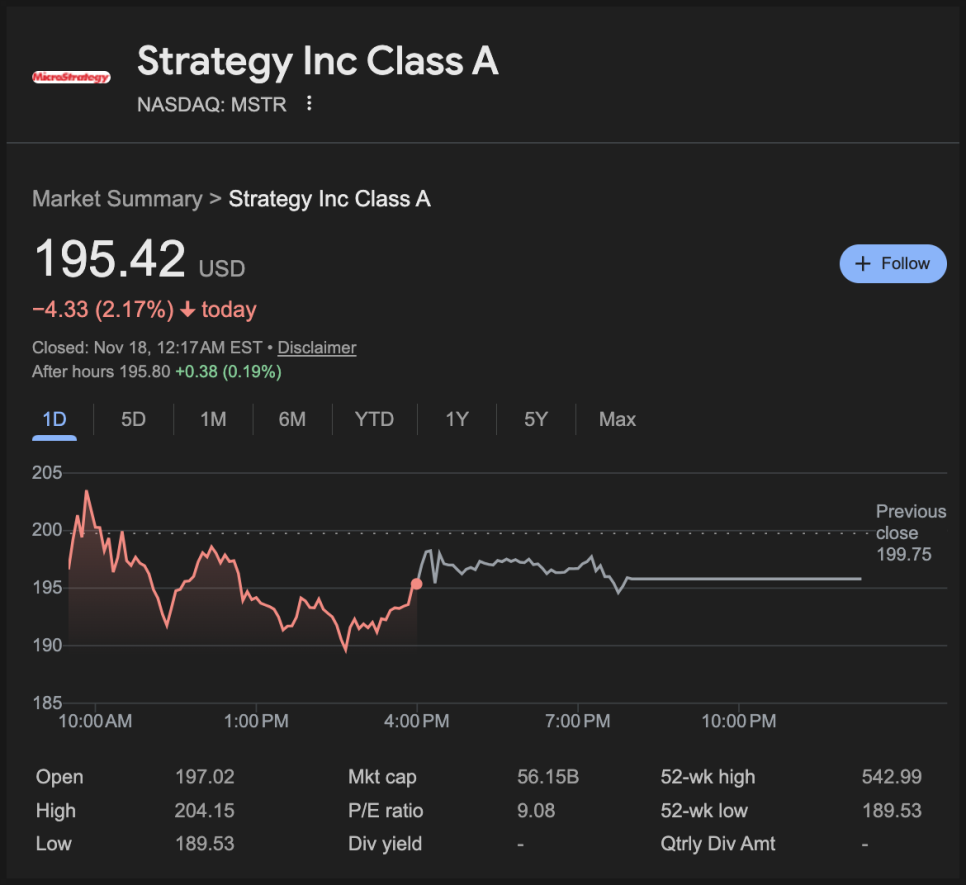This screenshot has height=885, width=966.
Task: Click the 195.42 stock price
Action: [x=110, y=260]
